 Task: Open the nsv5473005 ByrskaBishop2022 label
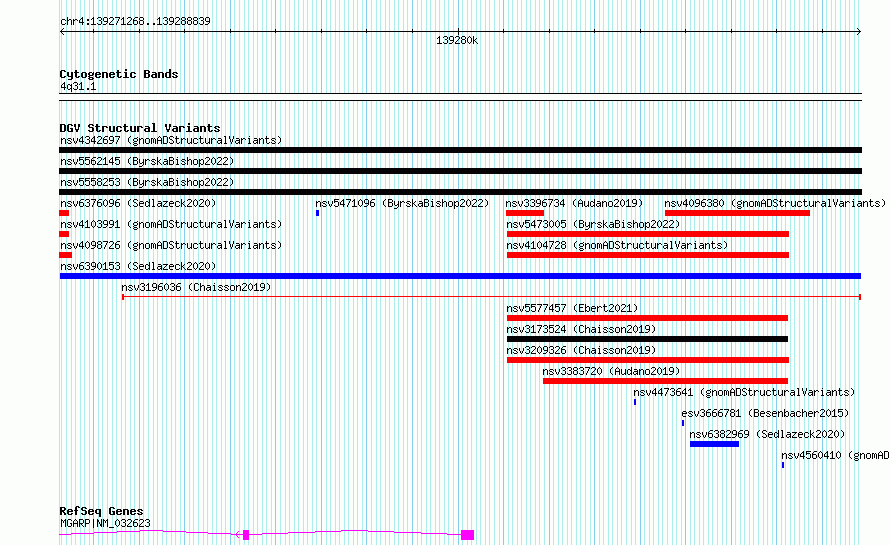click(x=593, y=224)
